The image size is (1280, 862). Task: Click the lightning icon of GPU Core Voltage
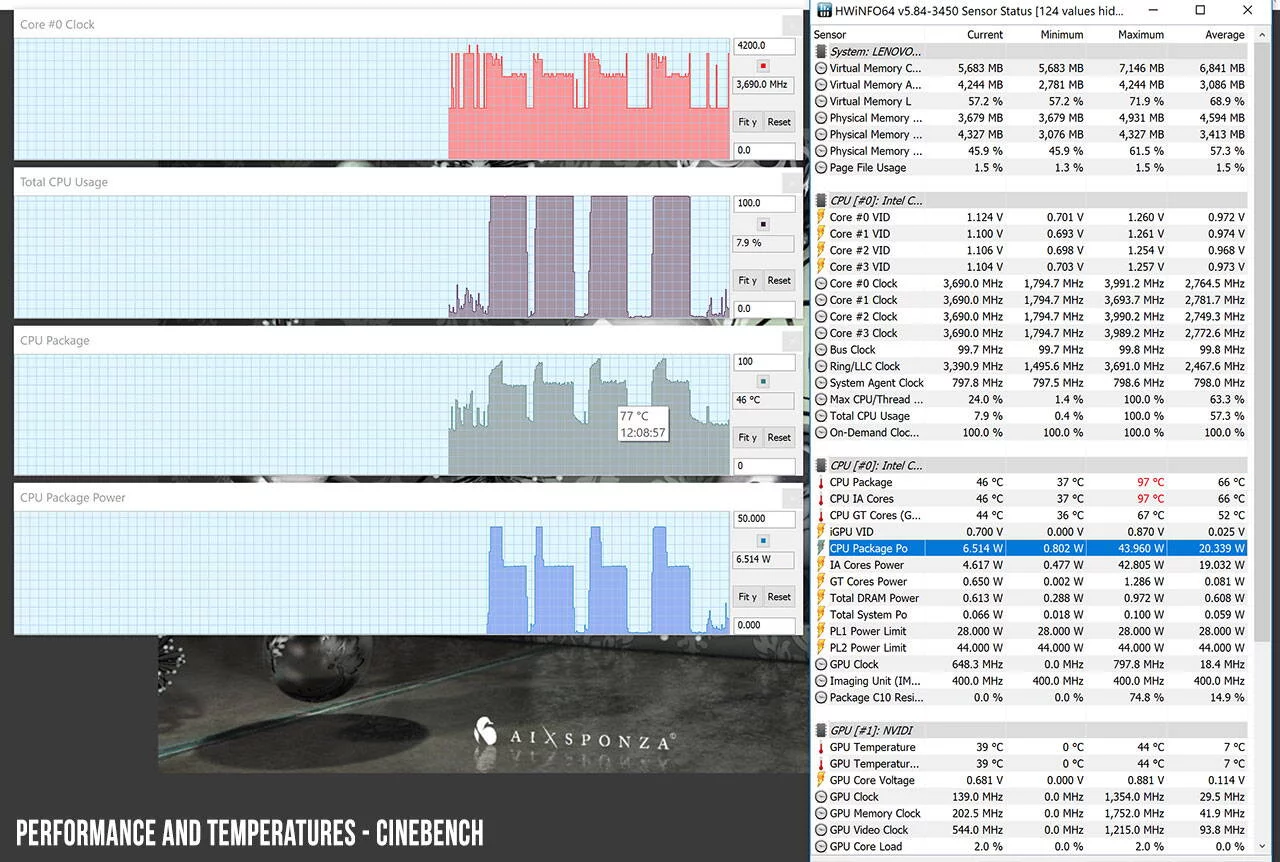point(821,780)
